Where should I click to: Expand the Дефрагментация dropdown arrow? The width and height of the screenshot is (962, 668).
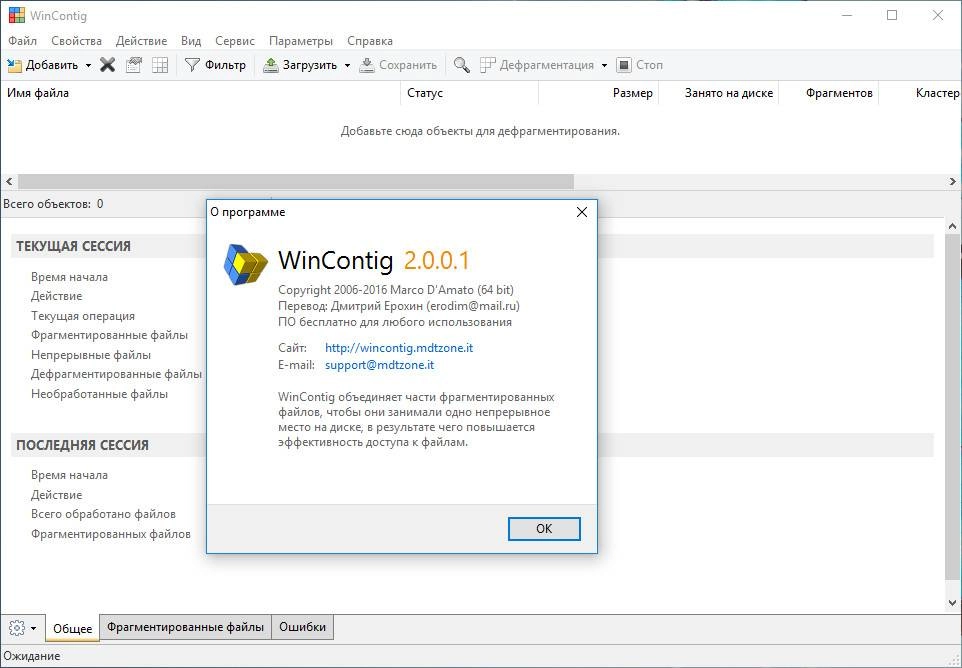coord(604,65)
